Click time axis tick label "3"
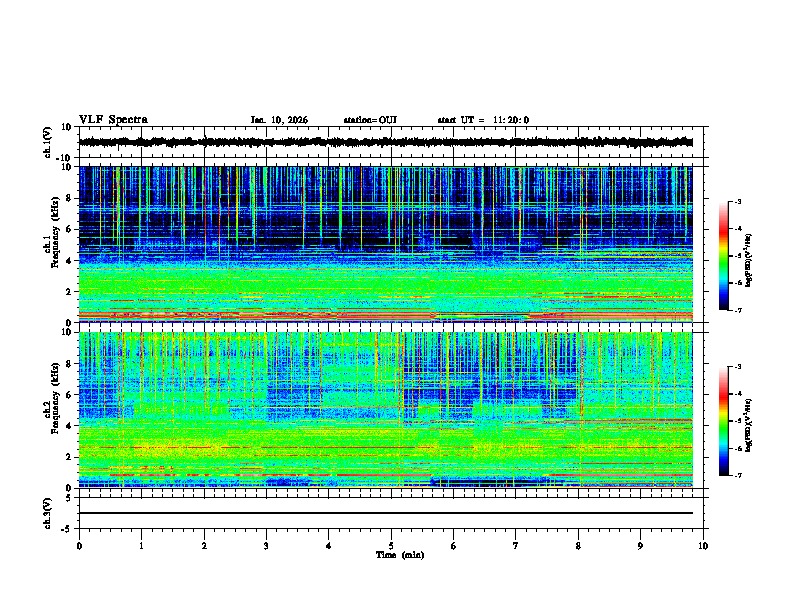792x612 pixels. point(266,546)
